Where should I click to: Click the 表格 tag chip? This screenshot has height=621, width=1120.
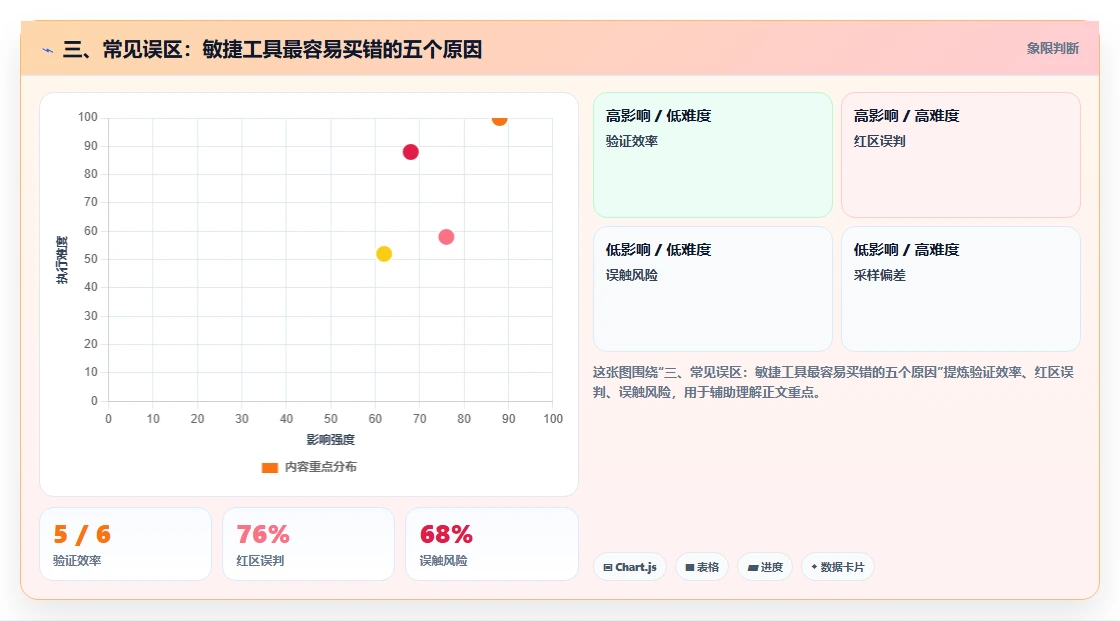[x=702, y=567]
